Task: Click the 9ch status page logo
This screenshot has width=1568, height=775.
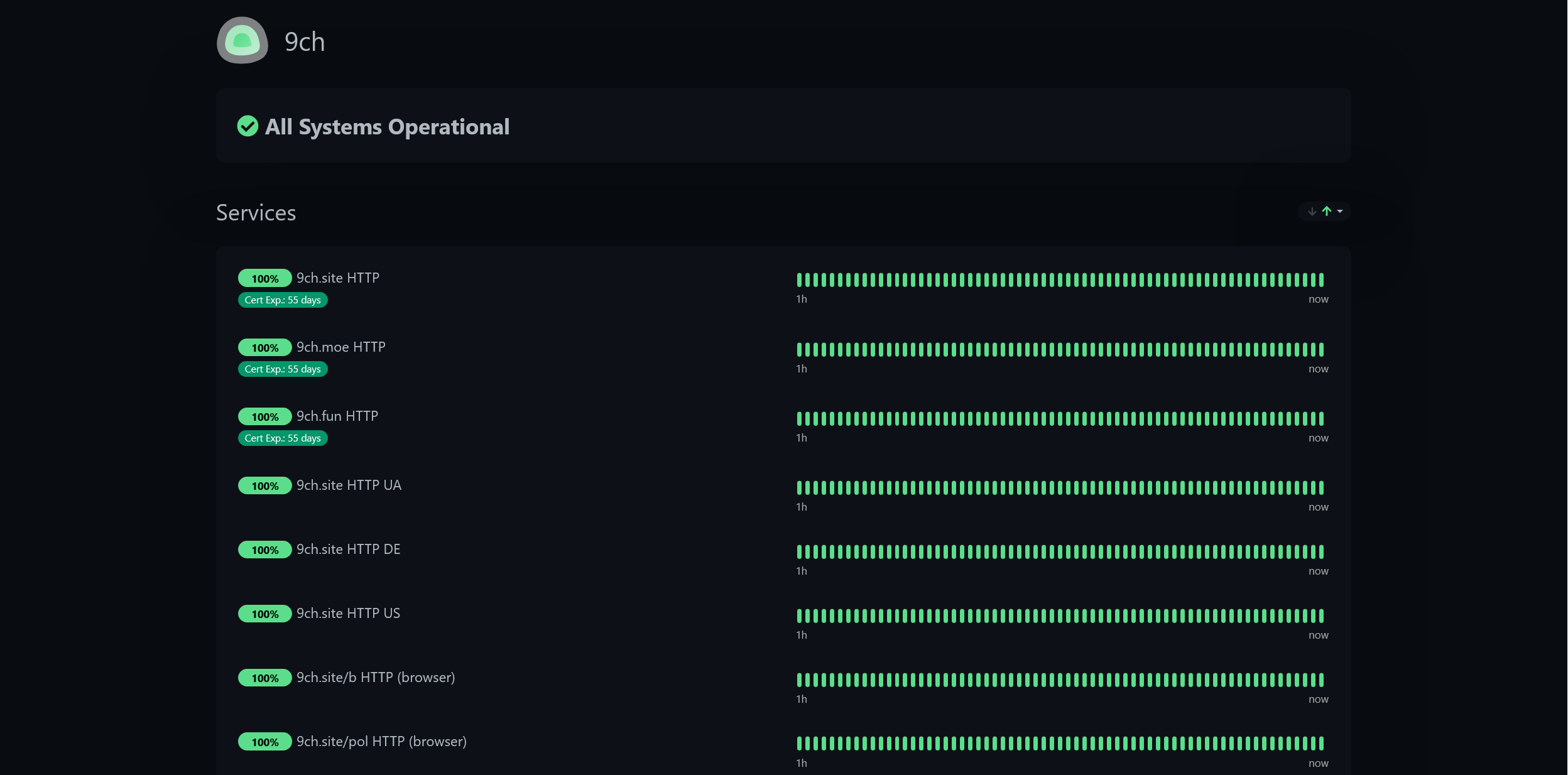Action: coord(242,41)
